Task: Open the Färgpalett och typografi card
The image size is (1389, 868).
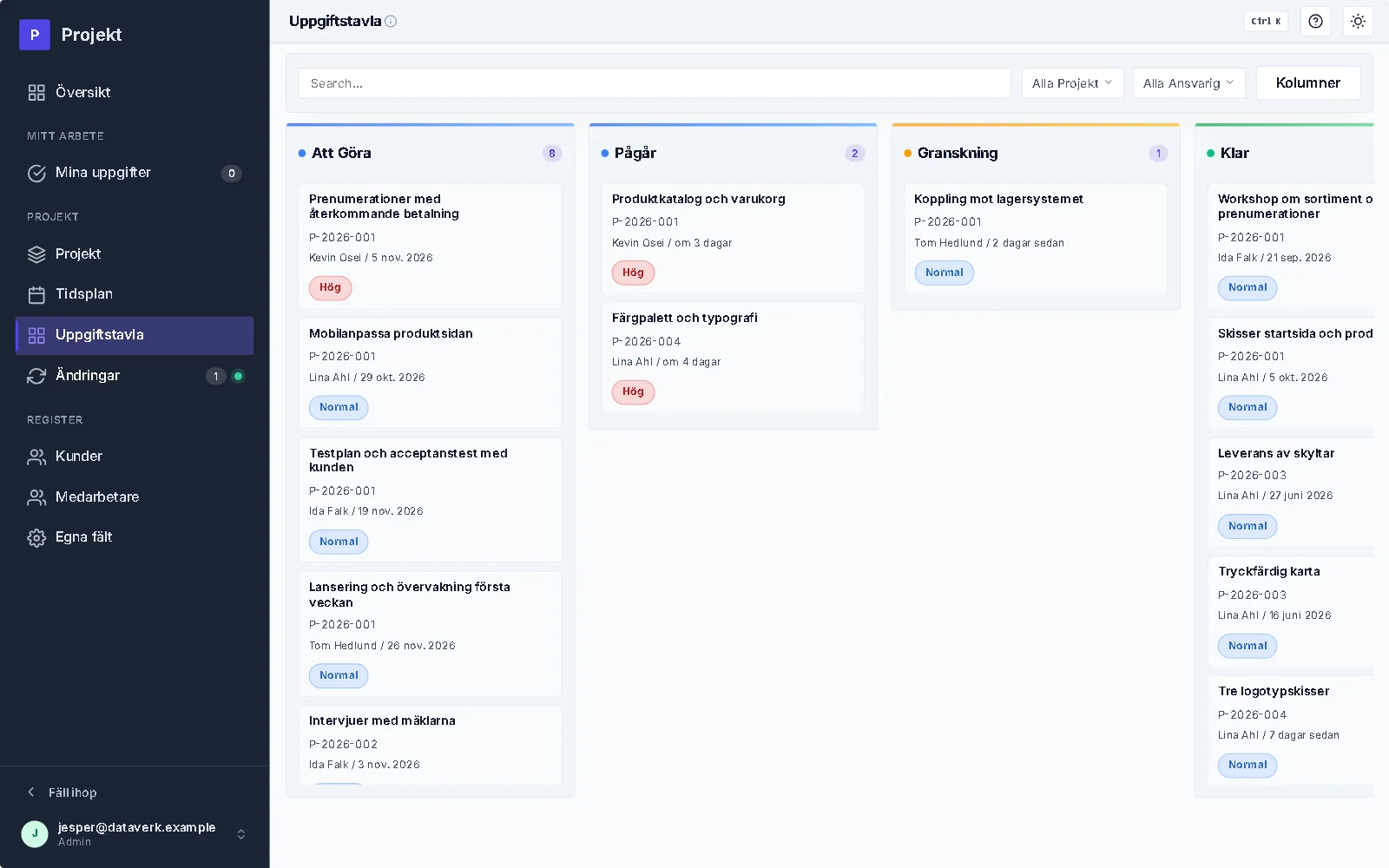Action: [x=734, y=358]
